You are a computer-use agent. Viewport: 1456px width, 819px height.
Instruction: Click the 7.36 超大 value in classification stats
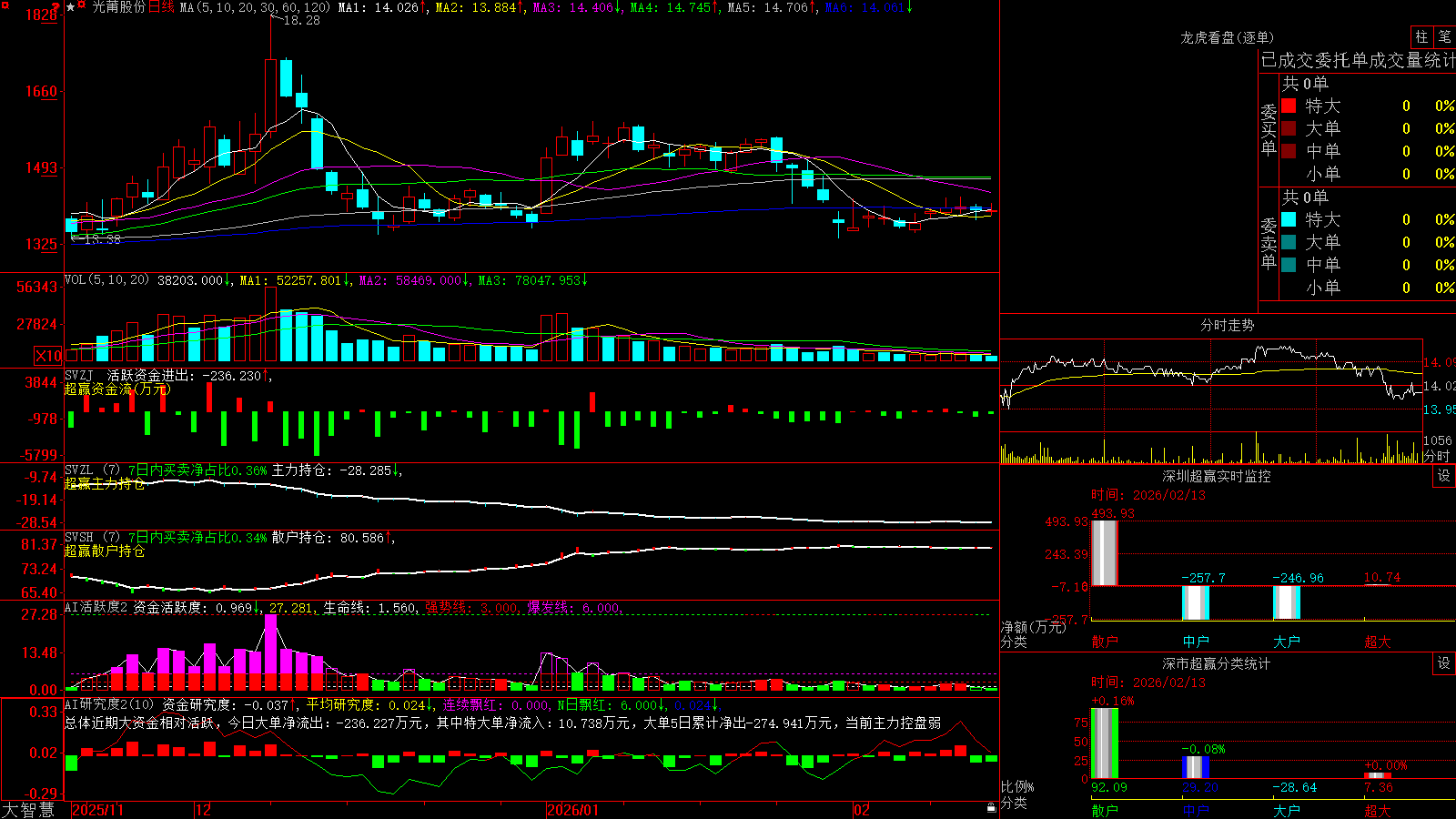(x=1378, y=787)
